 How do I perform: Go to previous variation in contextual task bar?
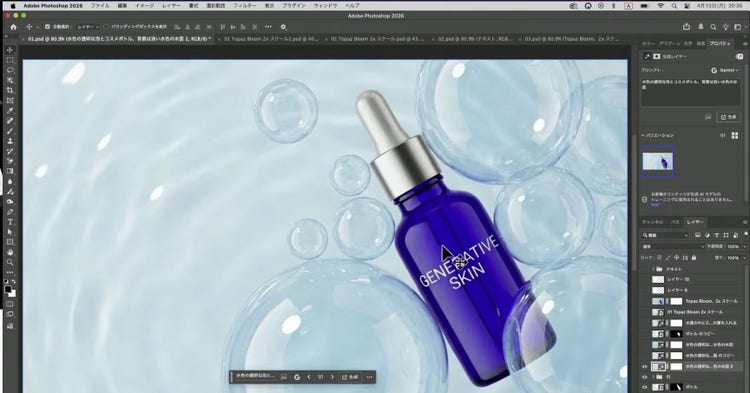(x=309, y=377)
